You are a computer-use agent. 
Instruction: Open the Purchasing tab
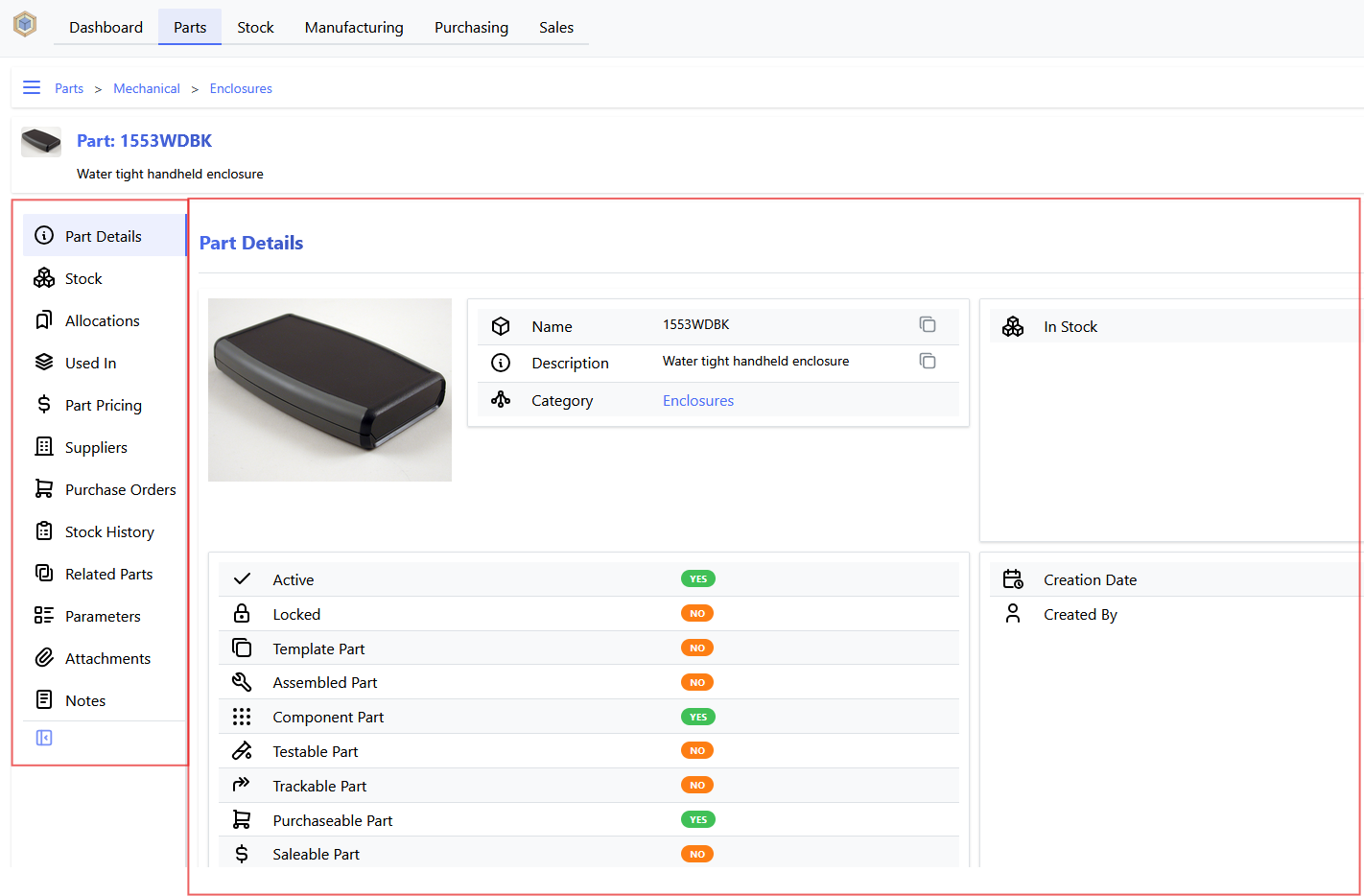[x=471, y=27]
